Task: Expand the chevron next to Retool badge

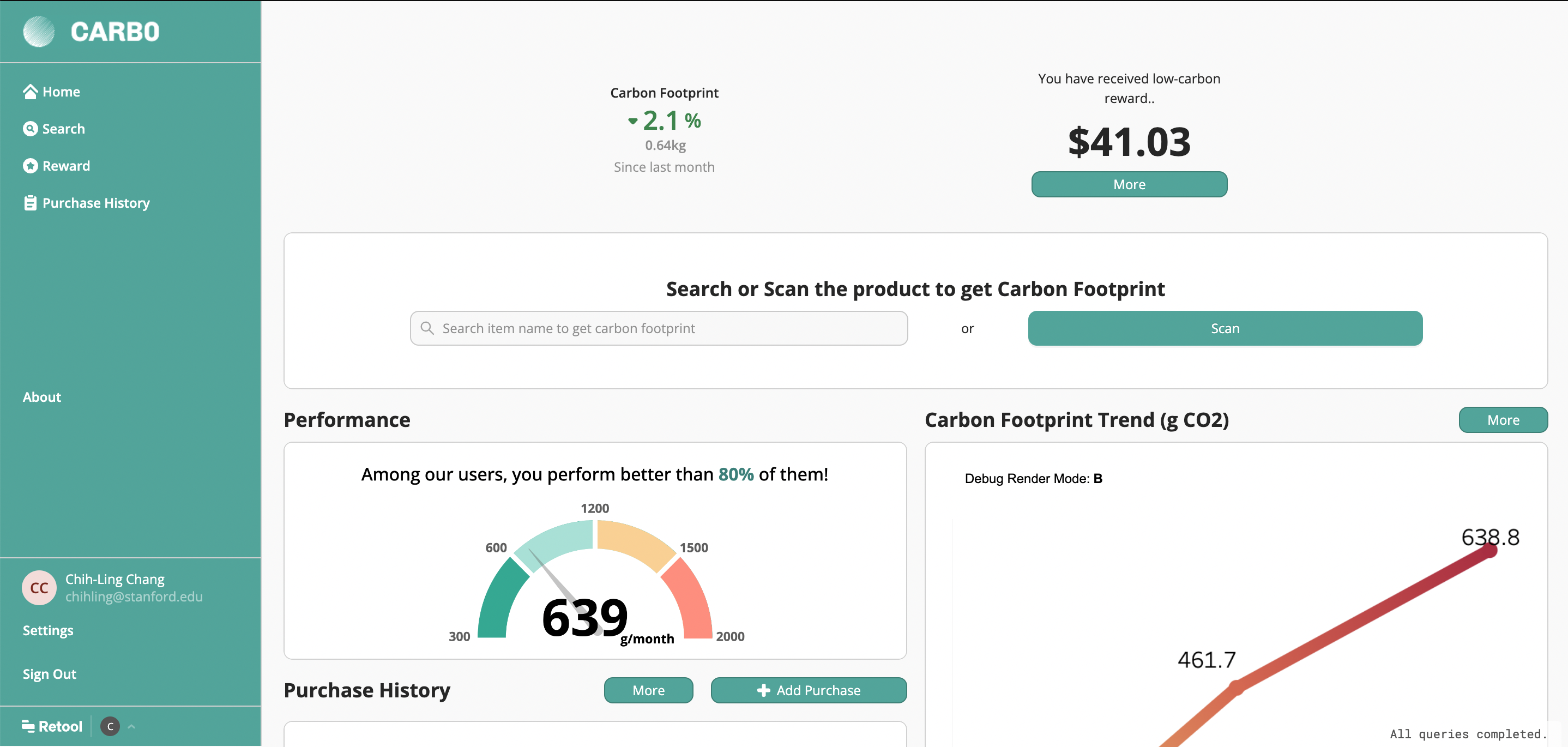Action: (x=131, y=726)
